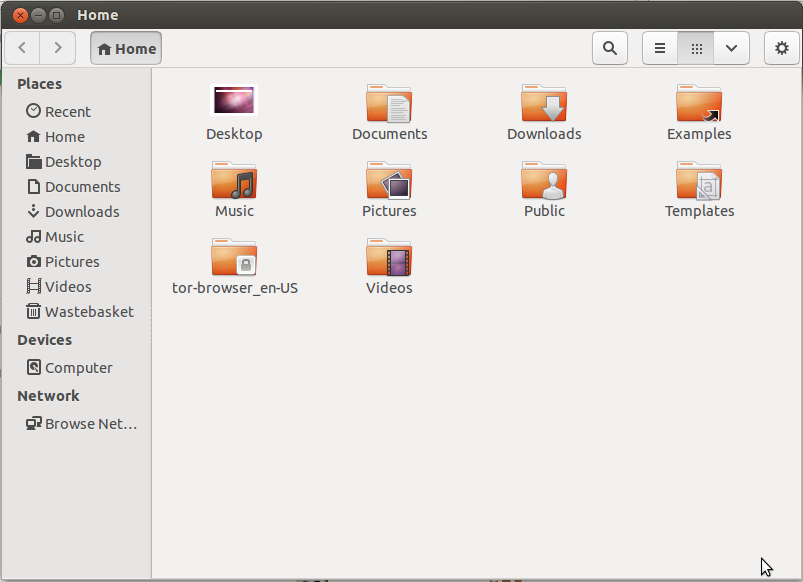Enable grid view layout
The height and width of the screenshot is (582, 803).
tap(696, 47)
